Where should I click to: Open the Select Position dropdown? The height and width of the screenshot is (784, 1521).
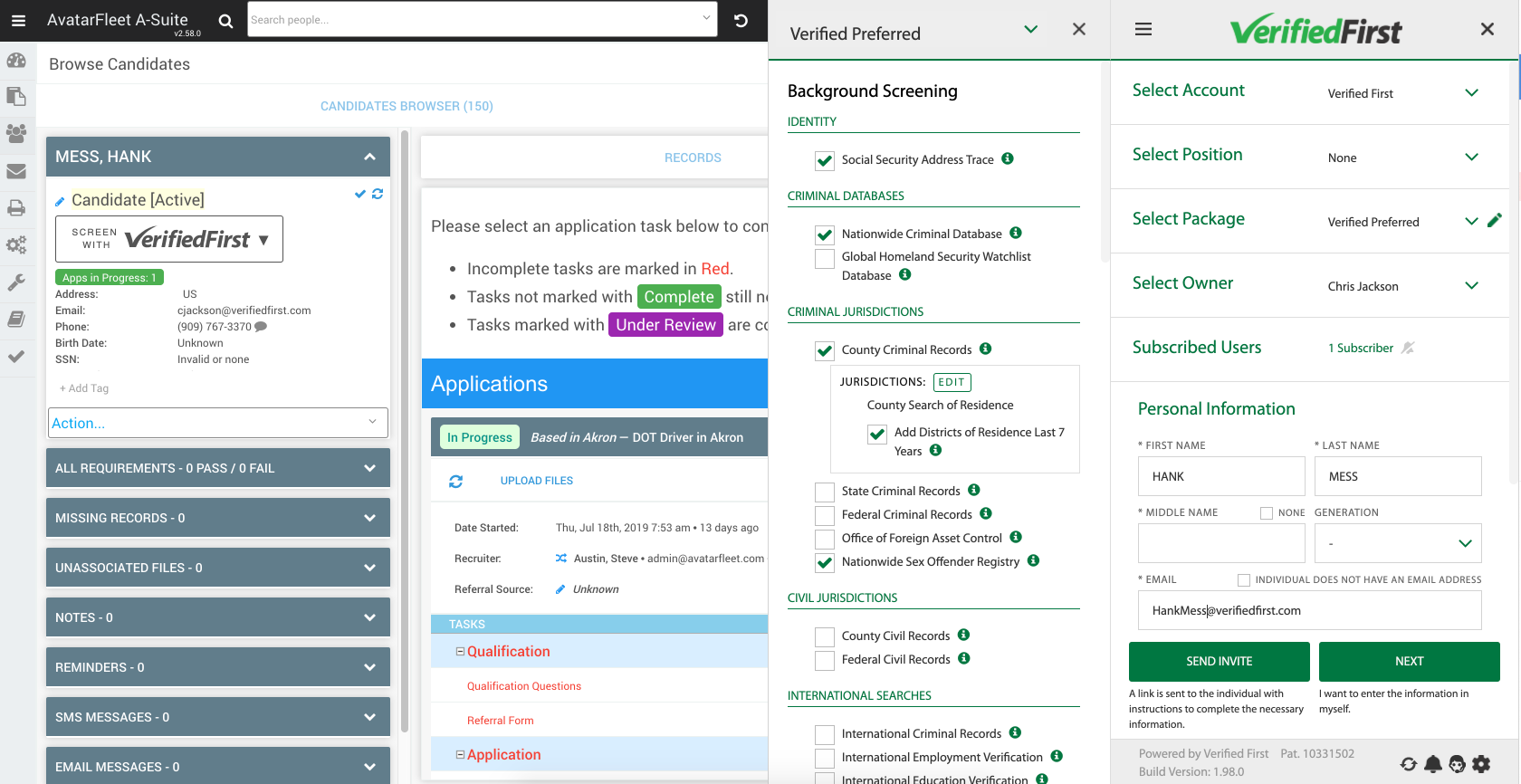click(x=1401, y=158)
